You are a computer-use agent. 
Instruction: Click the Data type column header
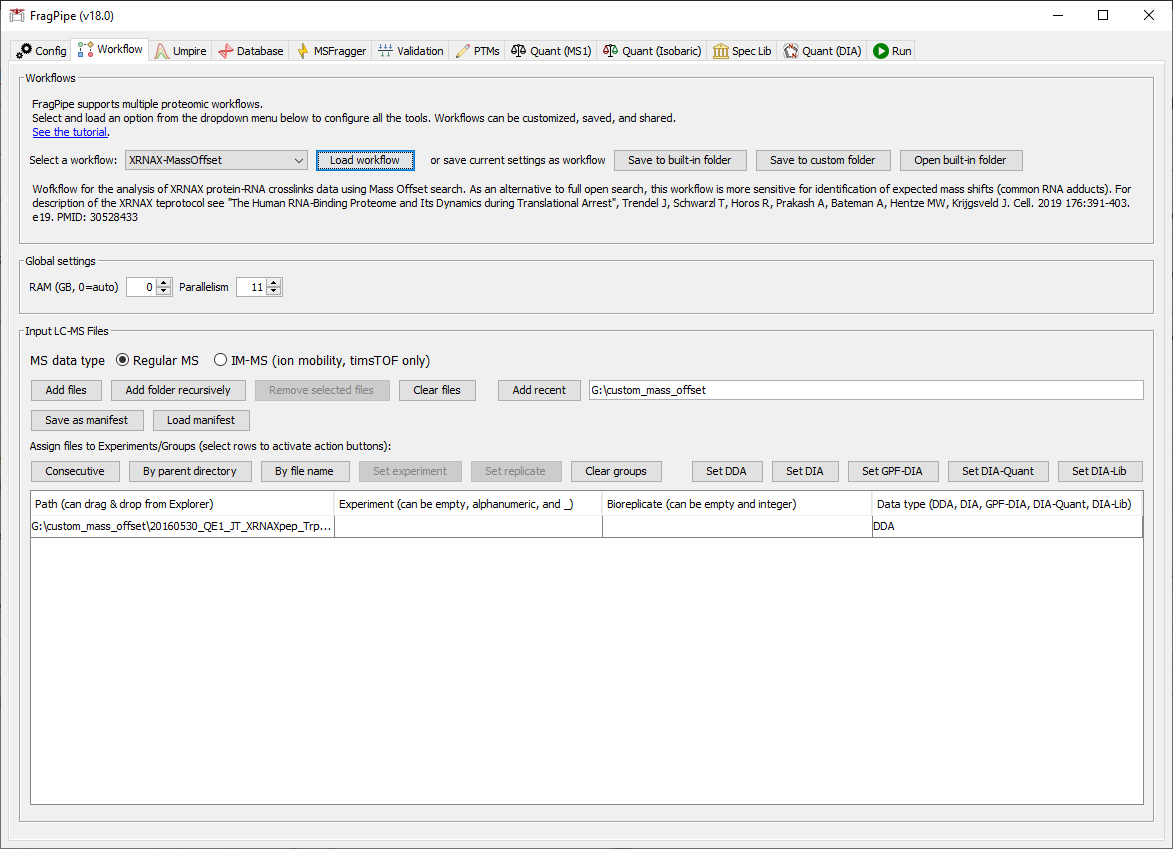[x=1007, y=504]
